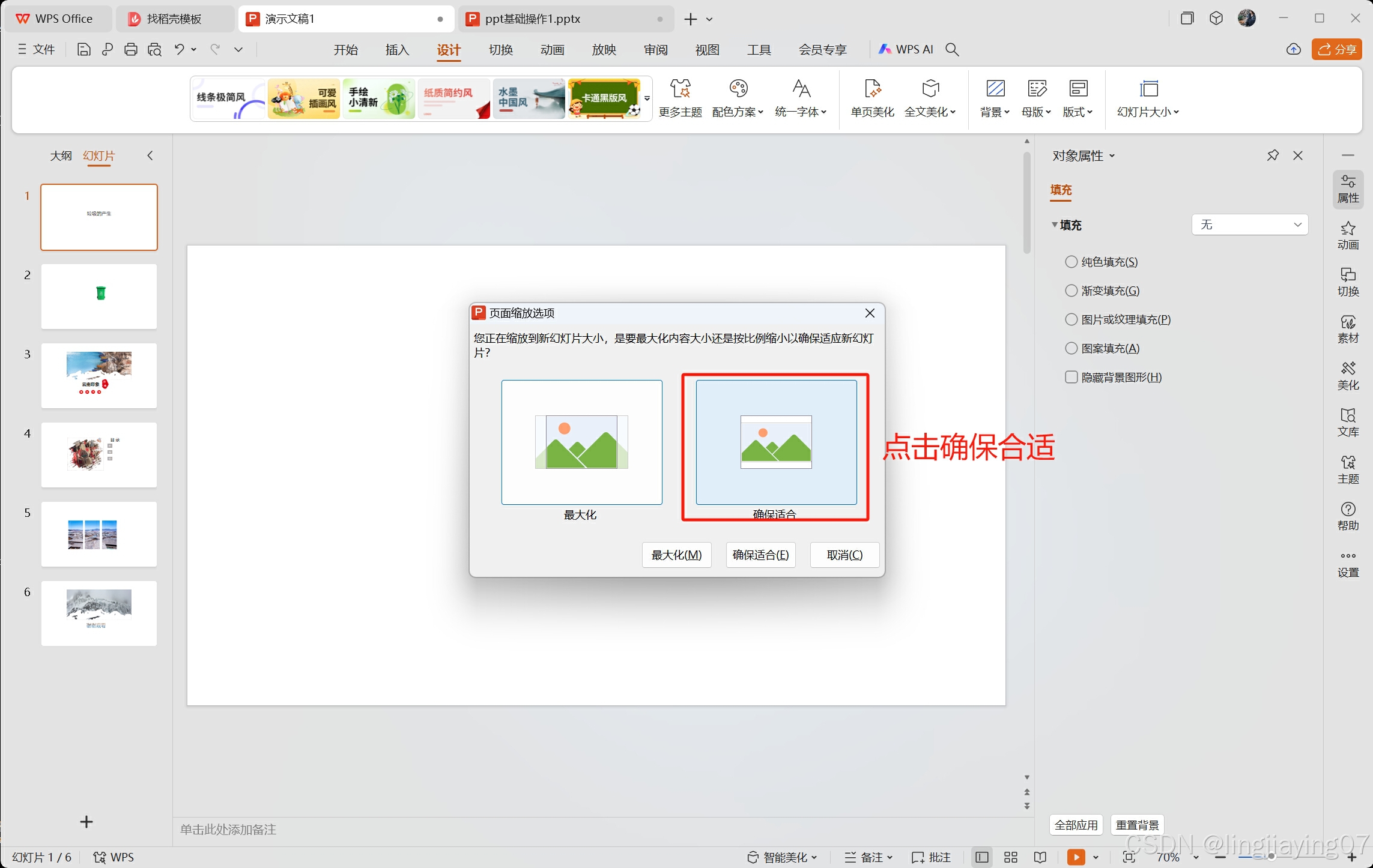Click the 更多主题 (more themes) icon

tap(680, 89)
